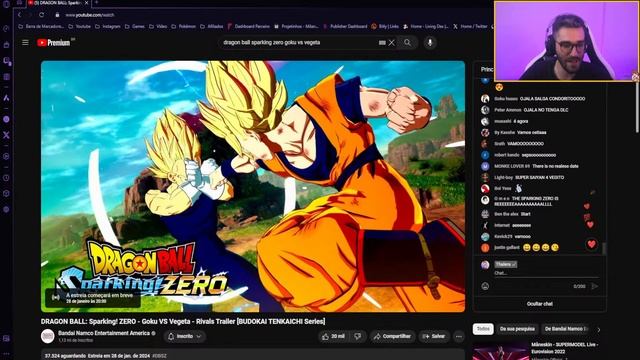640x360 pixels.
Task: Open browser sidebar extensions cube icon
Action: [x=6, y=193]
